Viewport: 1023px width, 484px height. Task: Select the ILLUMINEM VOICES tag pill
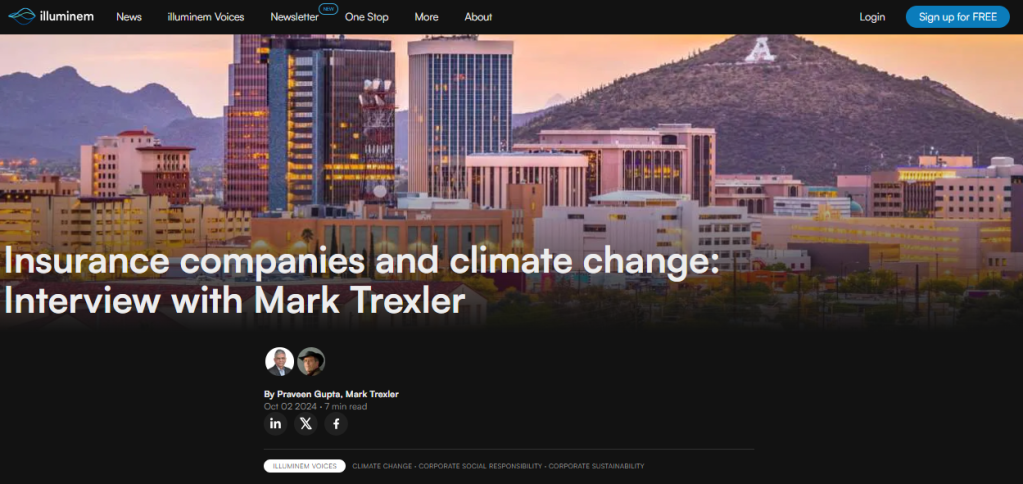point(305,466)
